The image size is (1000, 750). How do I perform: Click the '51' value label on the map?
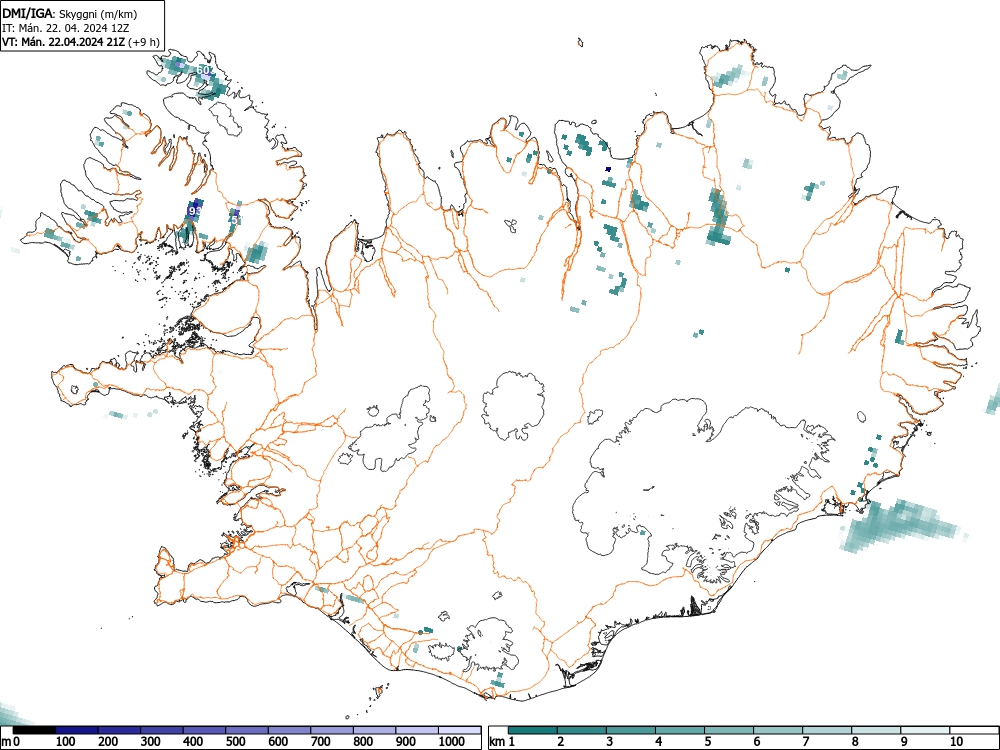click(235, 220)
